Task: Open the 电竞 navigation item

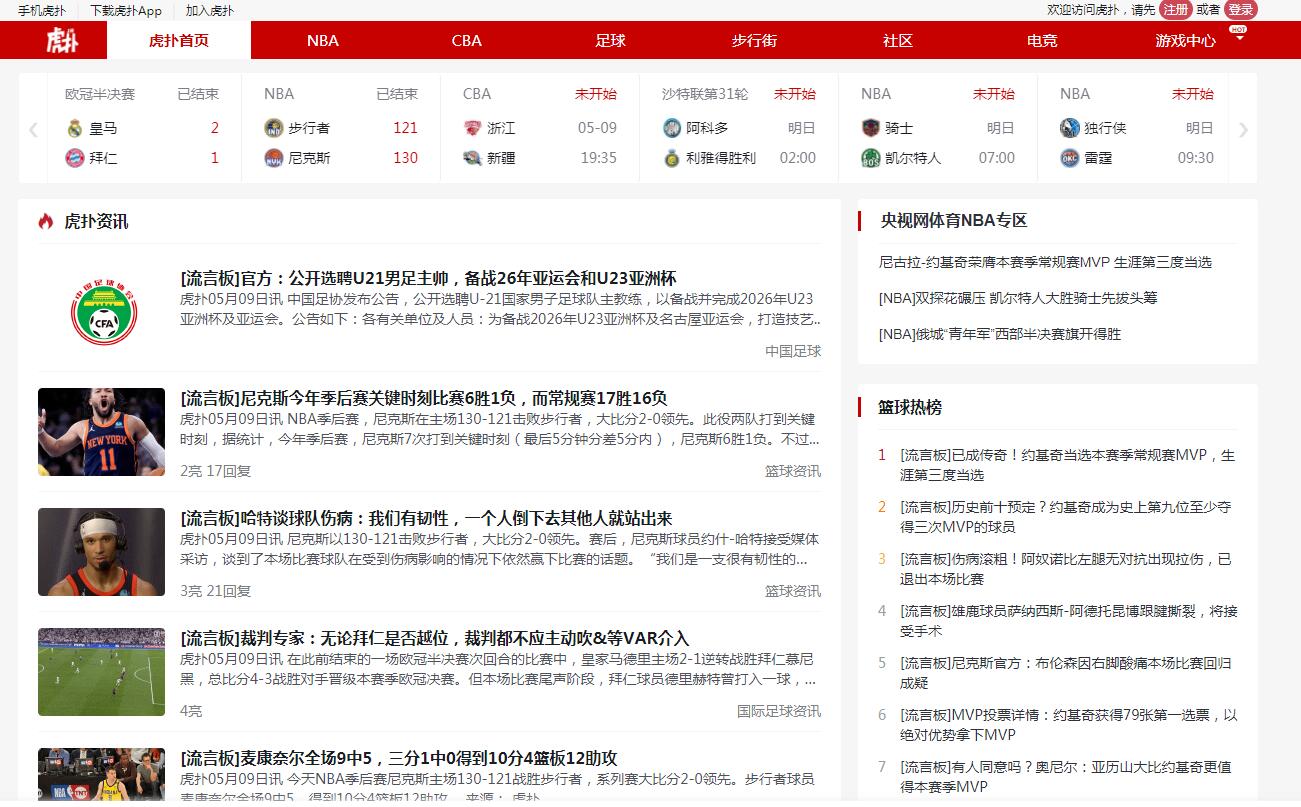Action: 1042,41
